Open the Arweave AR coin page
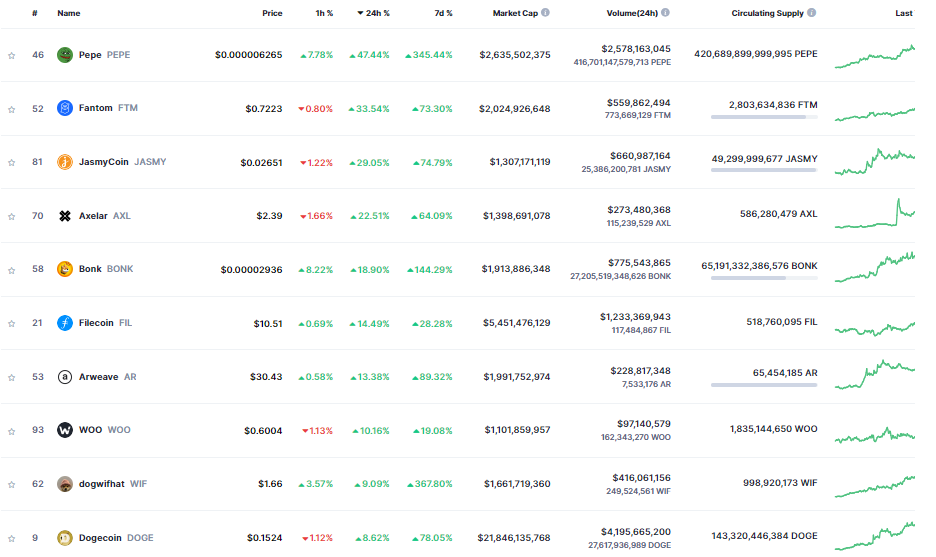The image size is (936, 557). [x=107, y=377]
